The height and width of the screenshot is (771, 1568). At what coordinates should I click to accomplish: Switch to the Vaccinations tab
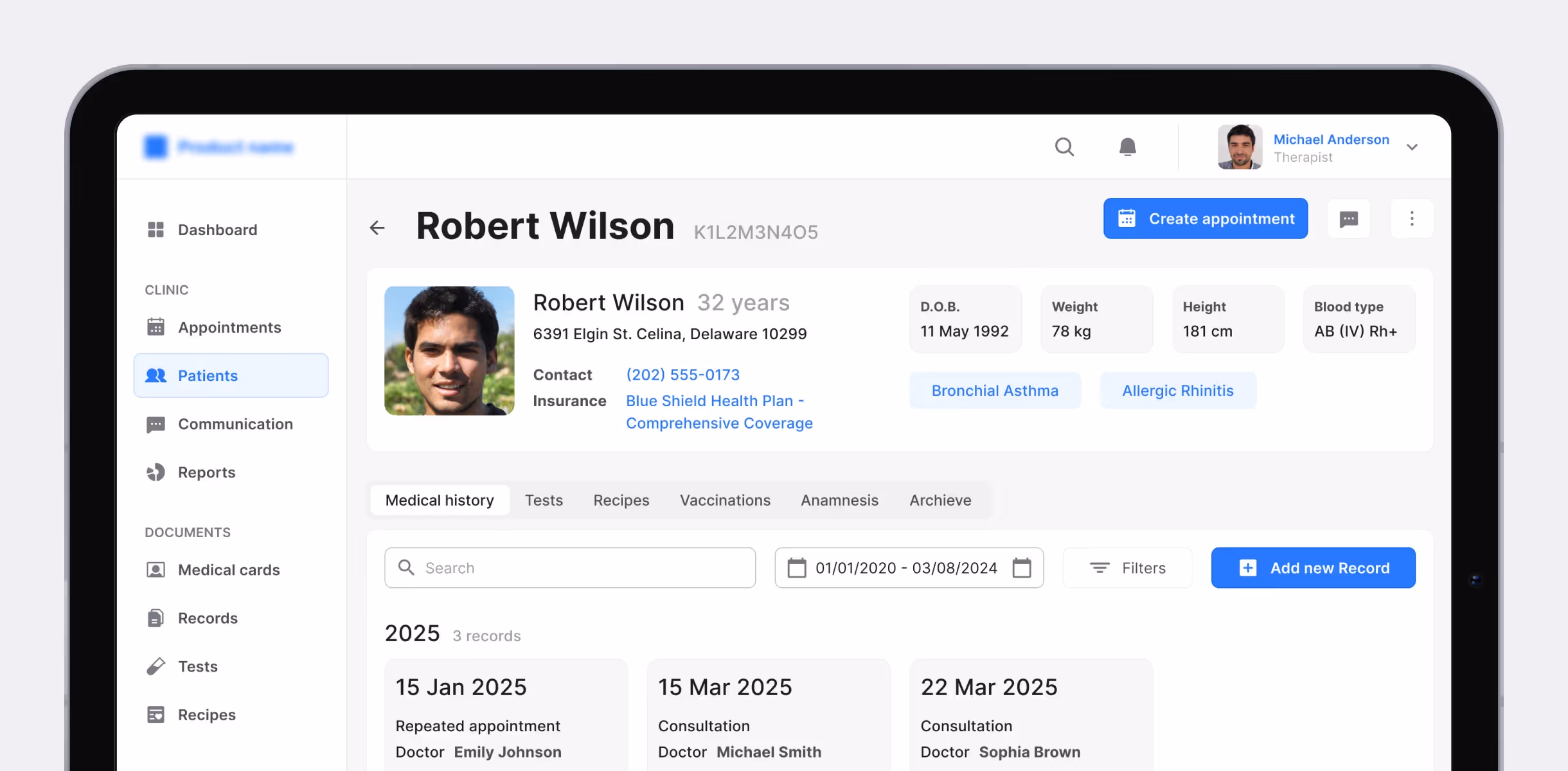click(x=725, y=500)
